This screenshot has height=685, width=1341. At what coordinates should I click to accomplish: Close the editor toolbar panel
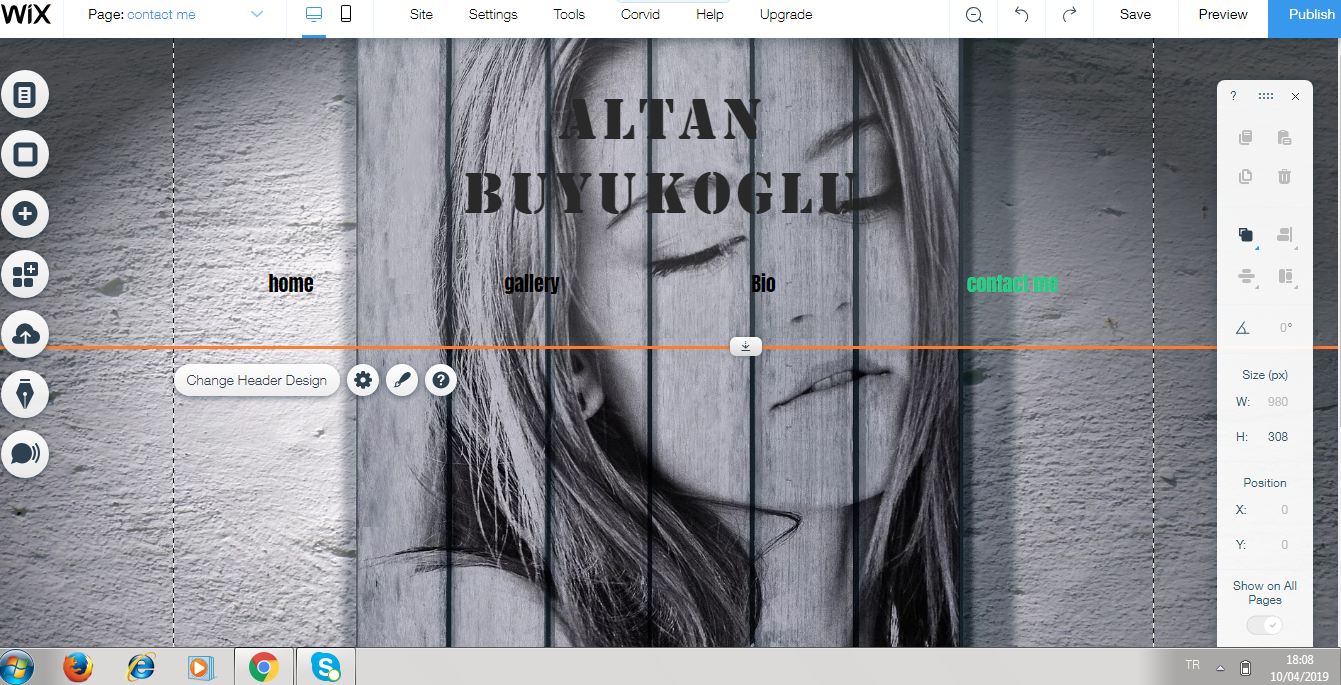click(x=1296, y=96)
